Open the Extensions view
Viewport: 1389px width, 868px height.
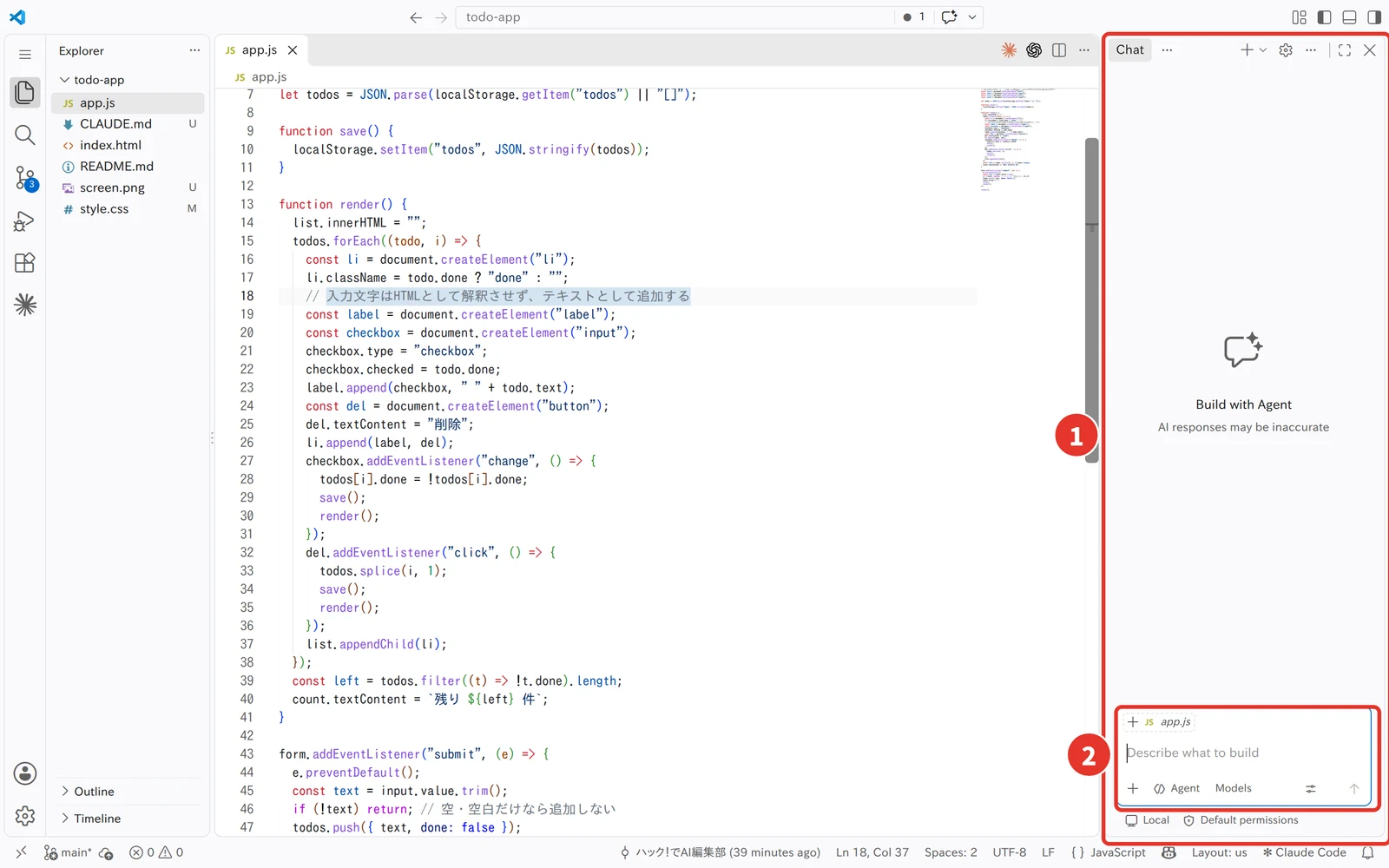pos(25,262)
